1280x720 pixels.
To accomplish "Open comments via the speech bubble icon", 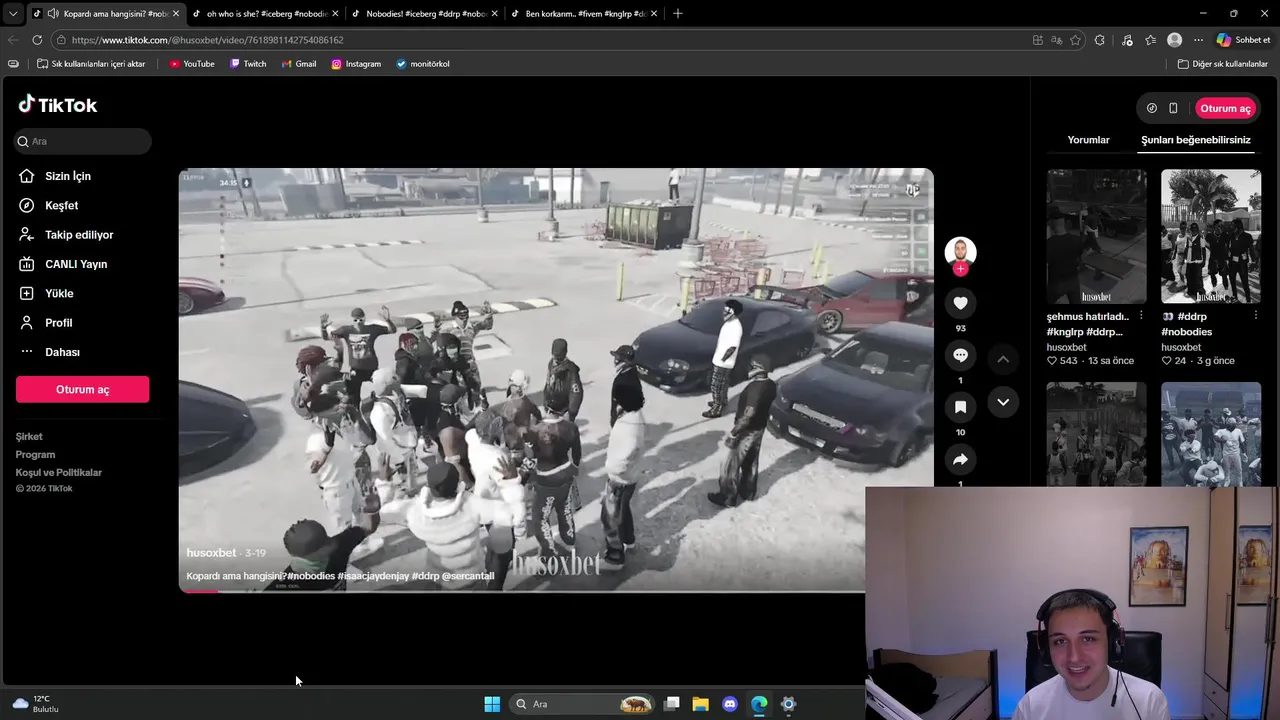I will (x=960, y=355).
